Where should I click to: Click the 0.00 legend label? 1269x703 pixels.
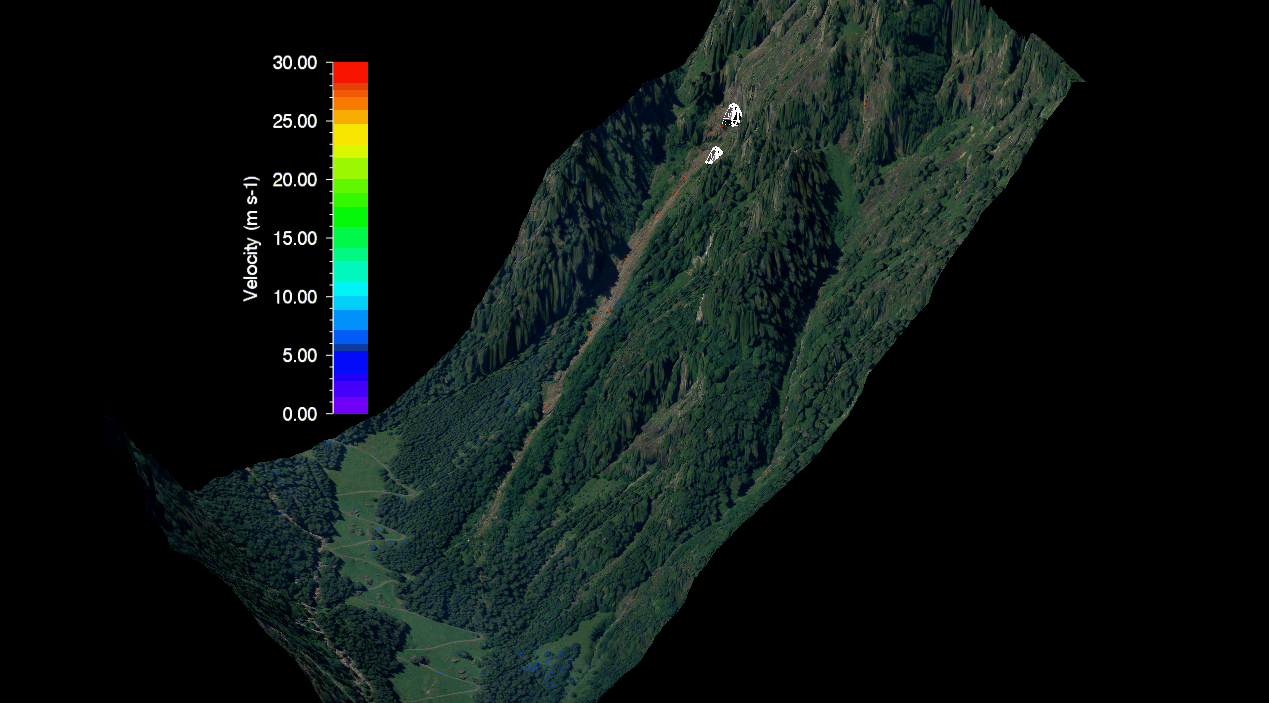(x=298, y=414)
